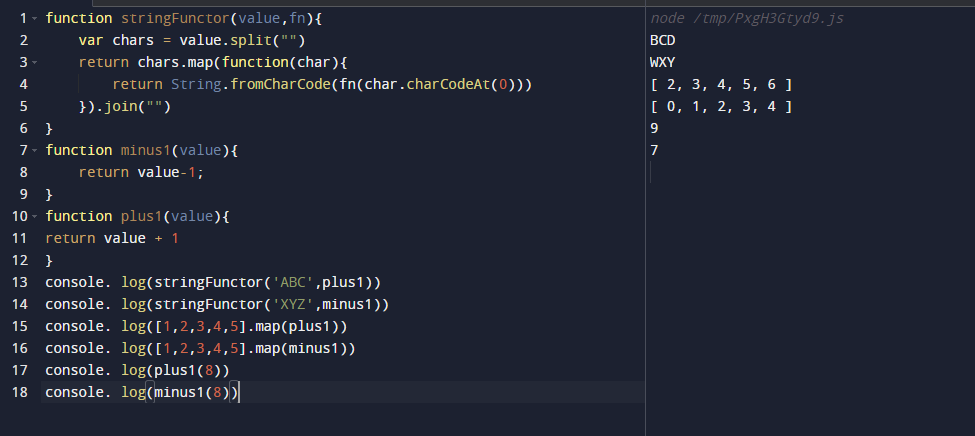
Task: Click the 'BCD' output line
Action: [x=663, y=40]
